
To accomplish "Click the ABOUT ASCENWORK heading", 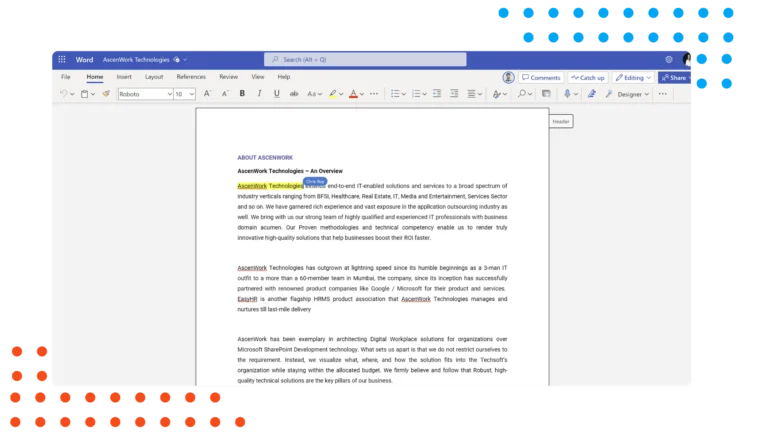I will (x=265, y=158).
